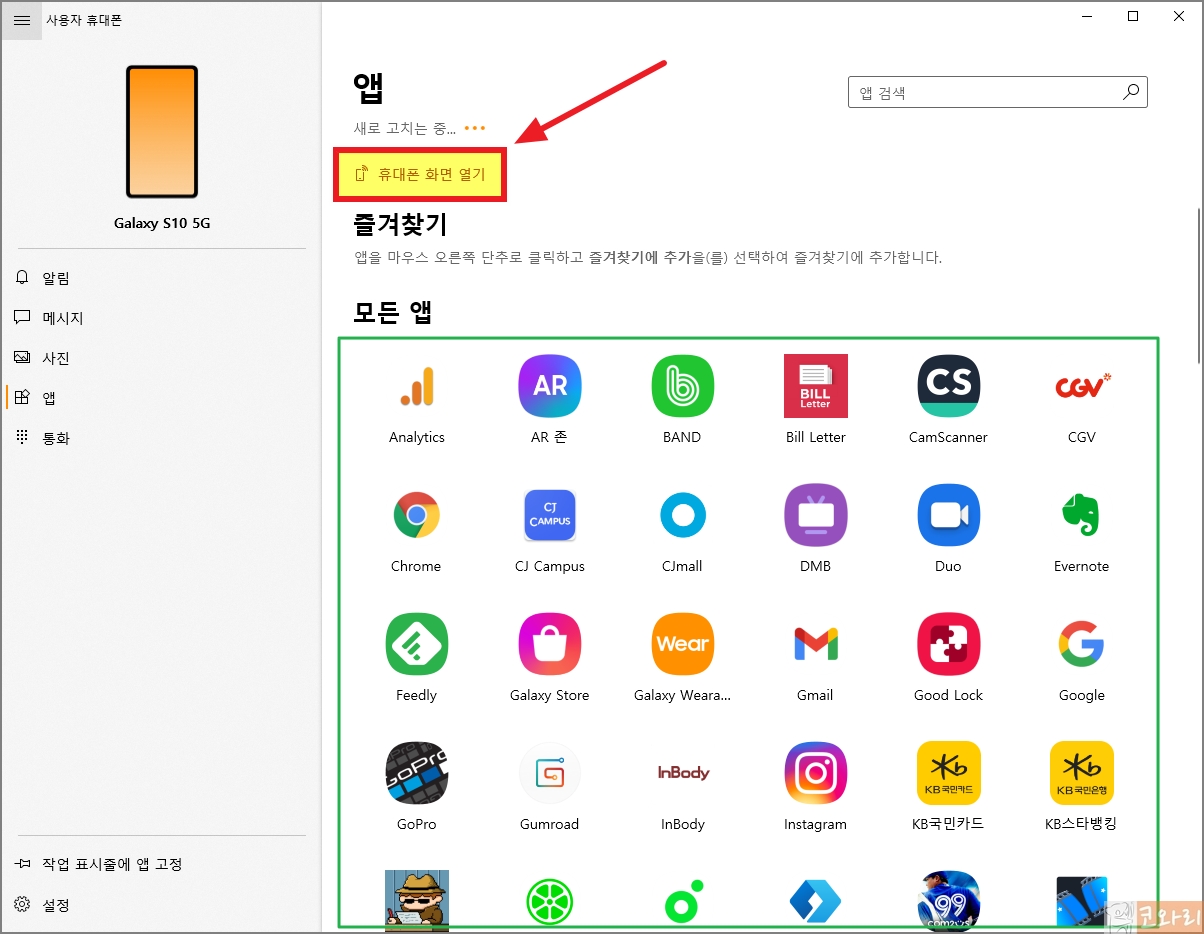Launch the DMB app icon

815,515
